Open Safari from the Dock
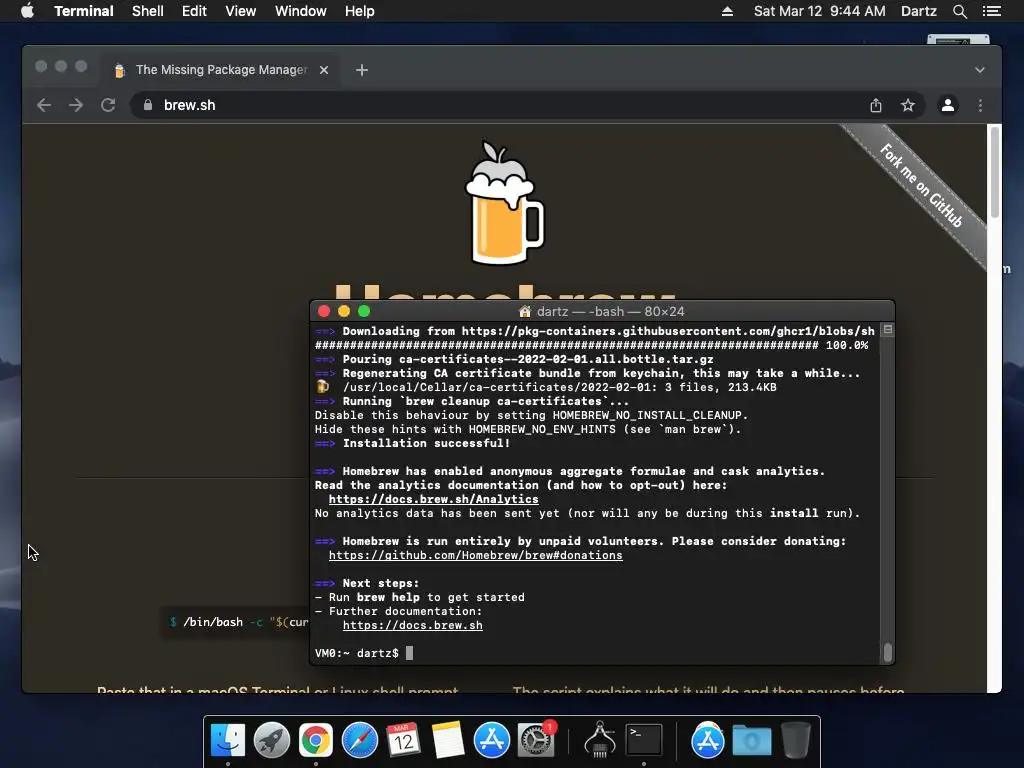 360,740
